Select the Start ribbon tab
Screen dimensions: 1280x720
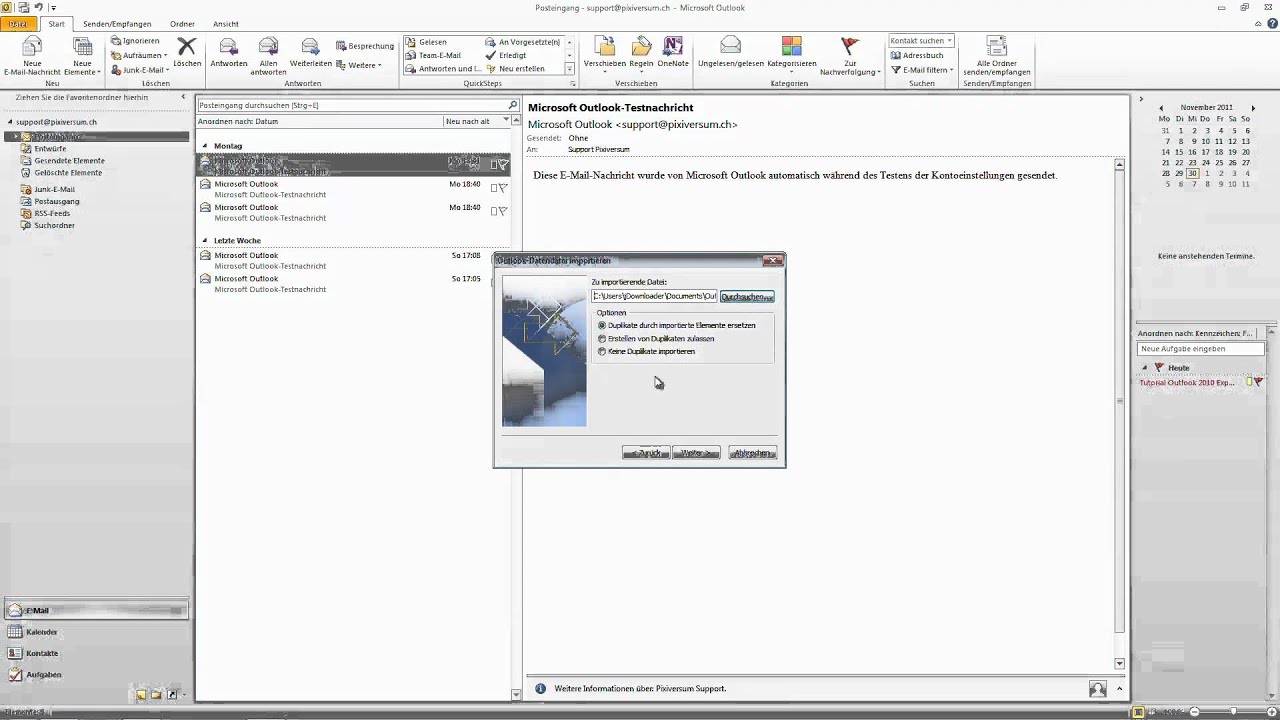coord(57,23)
